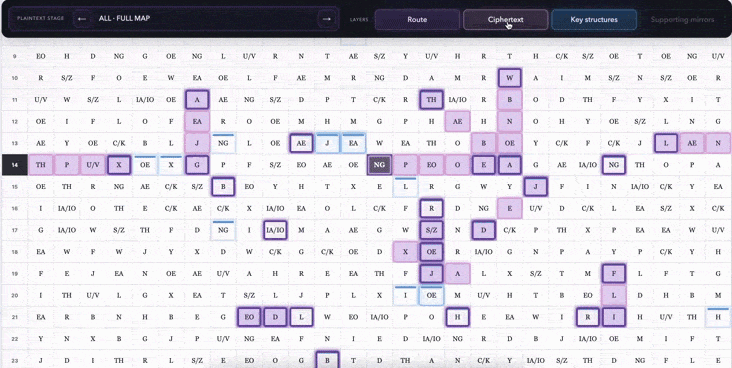Click the IA/IO cell in row 14
This screenshot has width=732, height=368.
click(x=588, y=165)
